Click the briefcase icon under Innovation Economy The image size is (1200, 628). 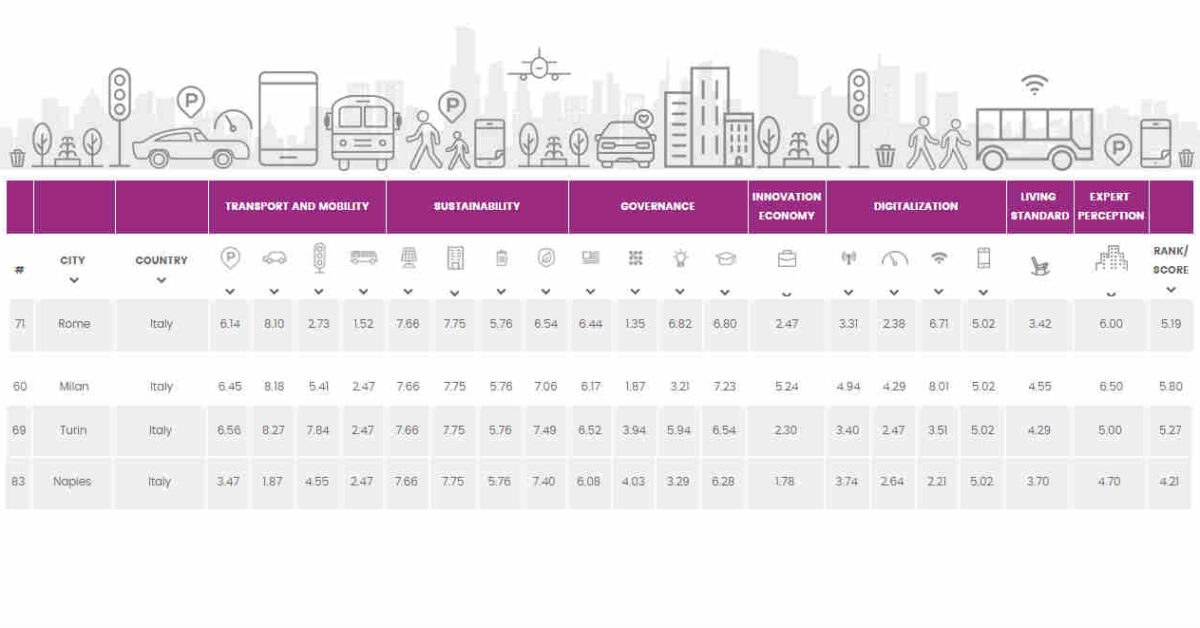(787, 258)
